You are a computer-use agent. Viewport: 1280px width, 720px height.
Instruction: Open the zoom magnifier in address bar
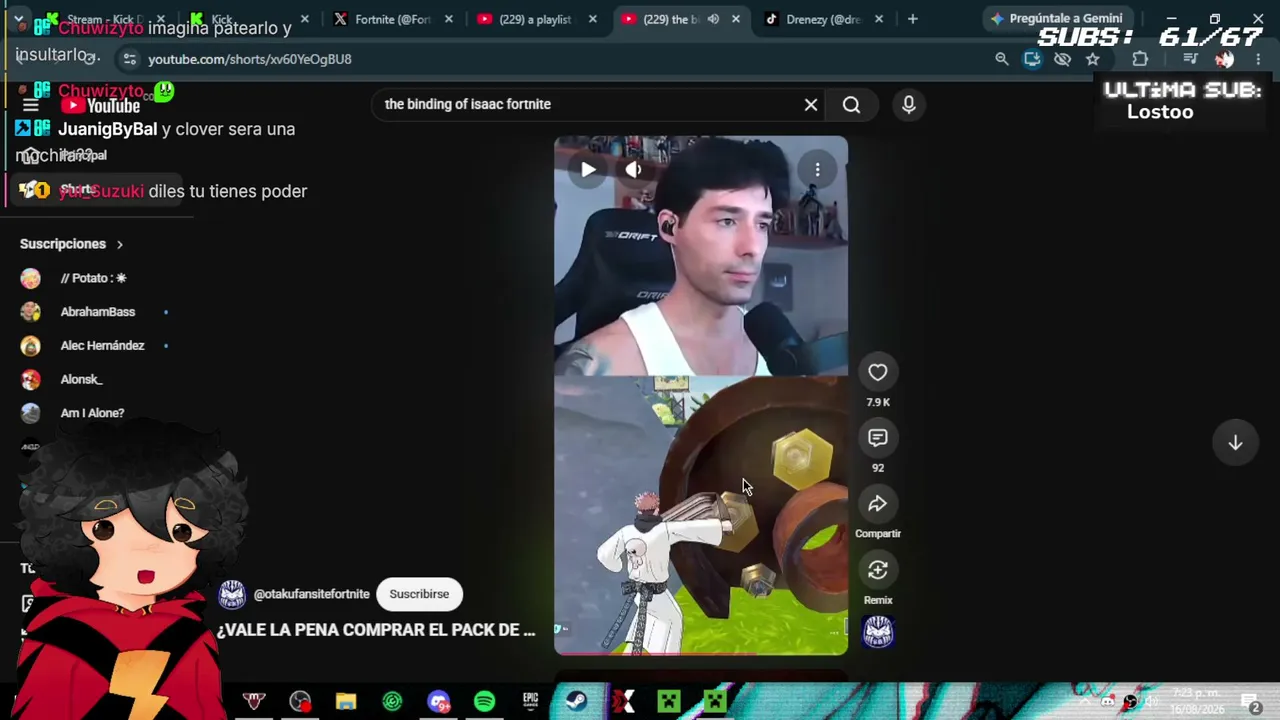1001,59
